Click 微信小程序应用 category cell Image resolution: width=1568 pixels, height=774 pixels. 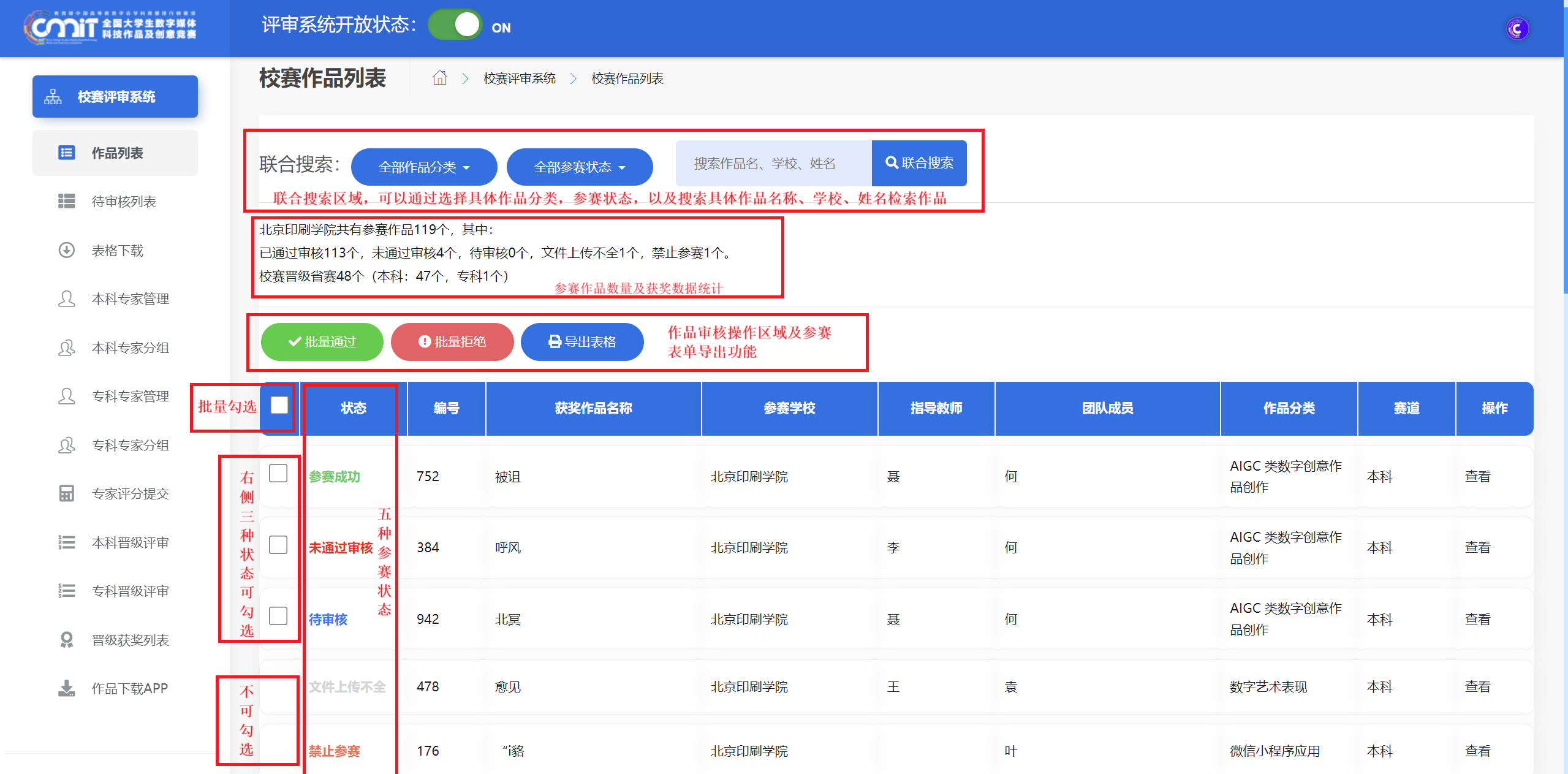pyautogui.click(x=1274, y=751)
